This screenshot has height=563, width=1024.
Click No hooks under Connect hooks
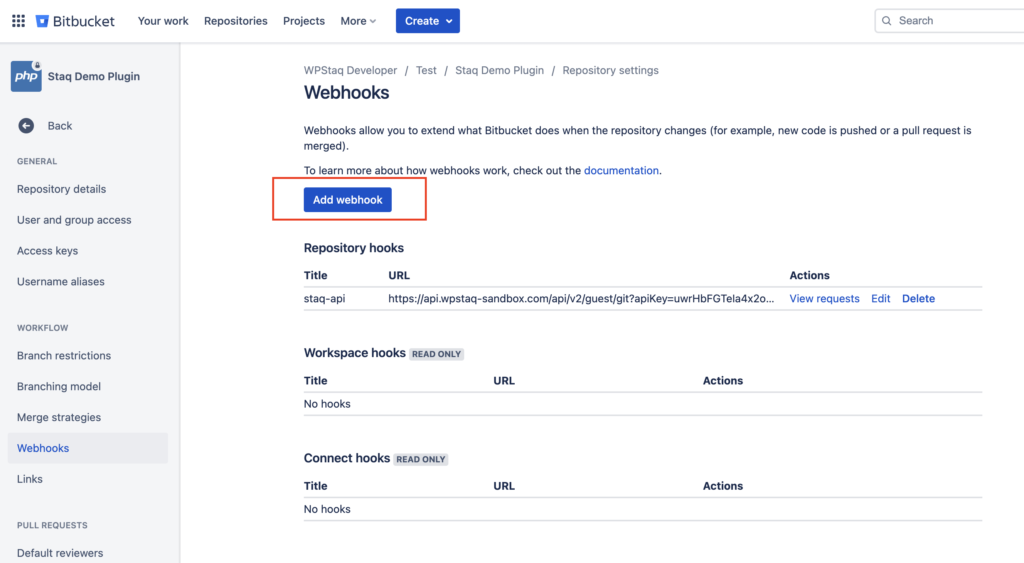click(x=327, y=509)
